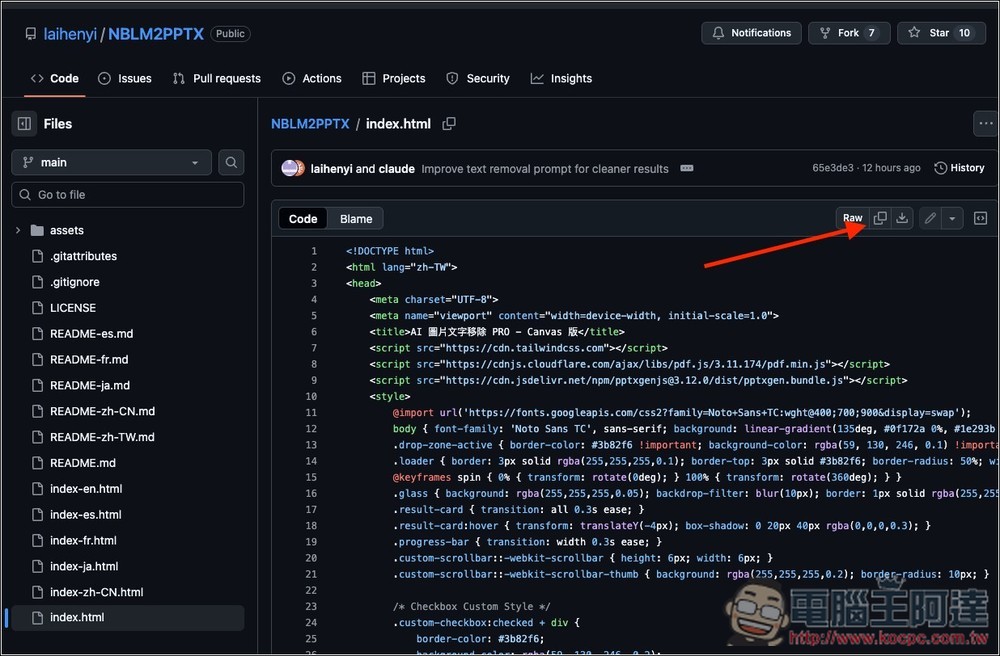Image resolution: width=1000 pixels, height=656 pixels.
Task: Click the repository icon beside laihenyi
Action: [x=31, y=34]
